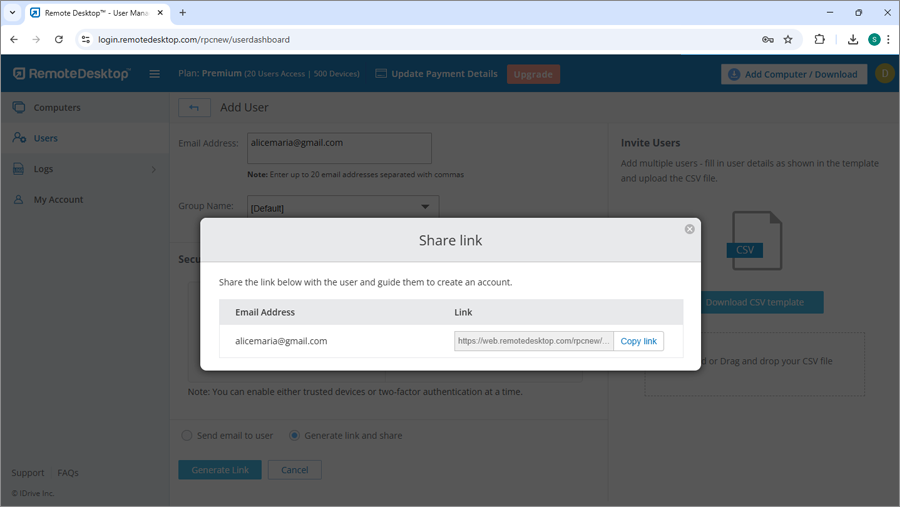The image size is (900, 507).
Task: Click the Invite Users heading
Action: (650, 143)
